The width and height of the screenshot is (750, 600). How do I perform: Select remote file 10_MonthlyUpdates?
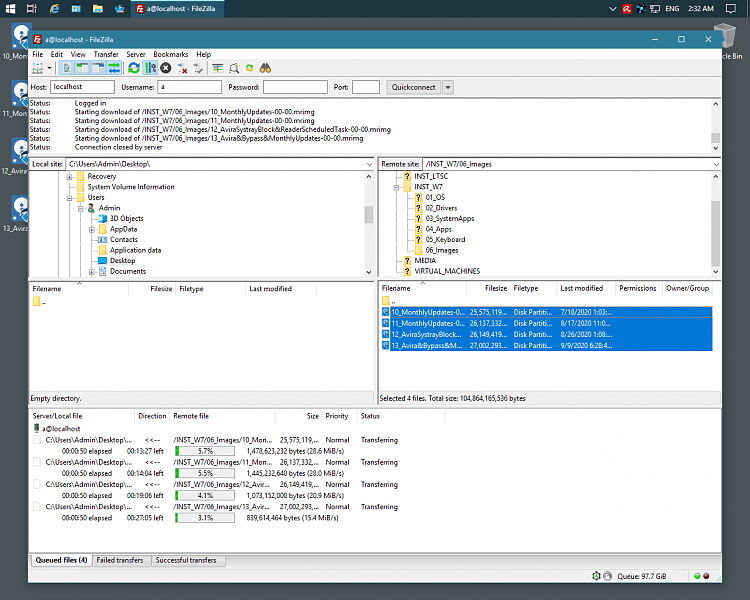pos(547,312)
